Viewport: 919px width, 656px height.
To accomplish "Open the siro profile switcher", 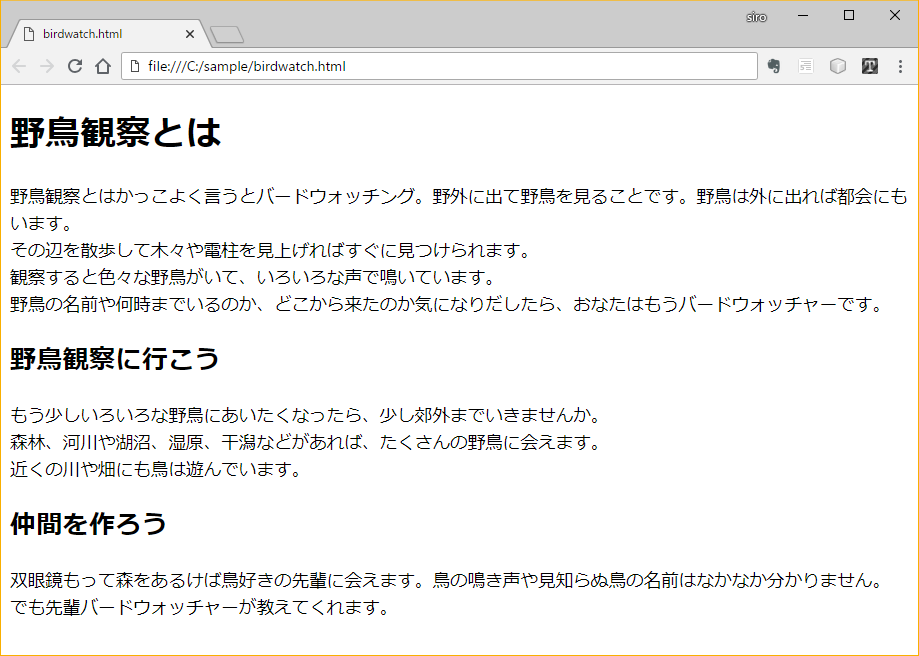I will (756, 16).
